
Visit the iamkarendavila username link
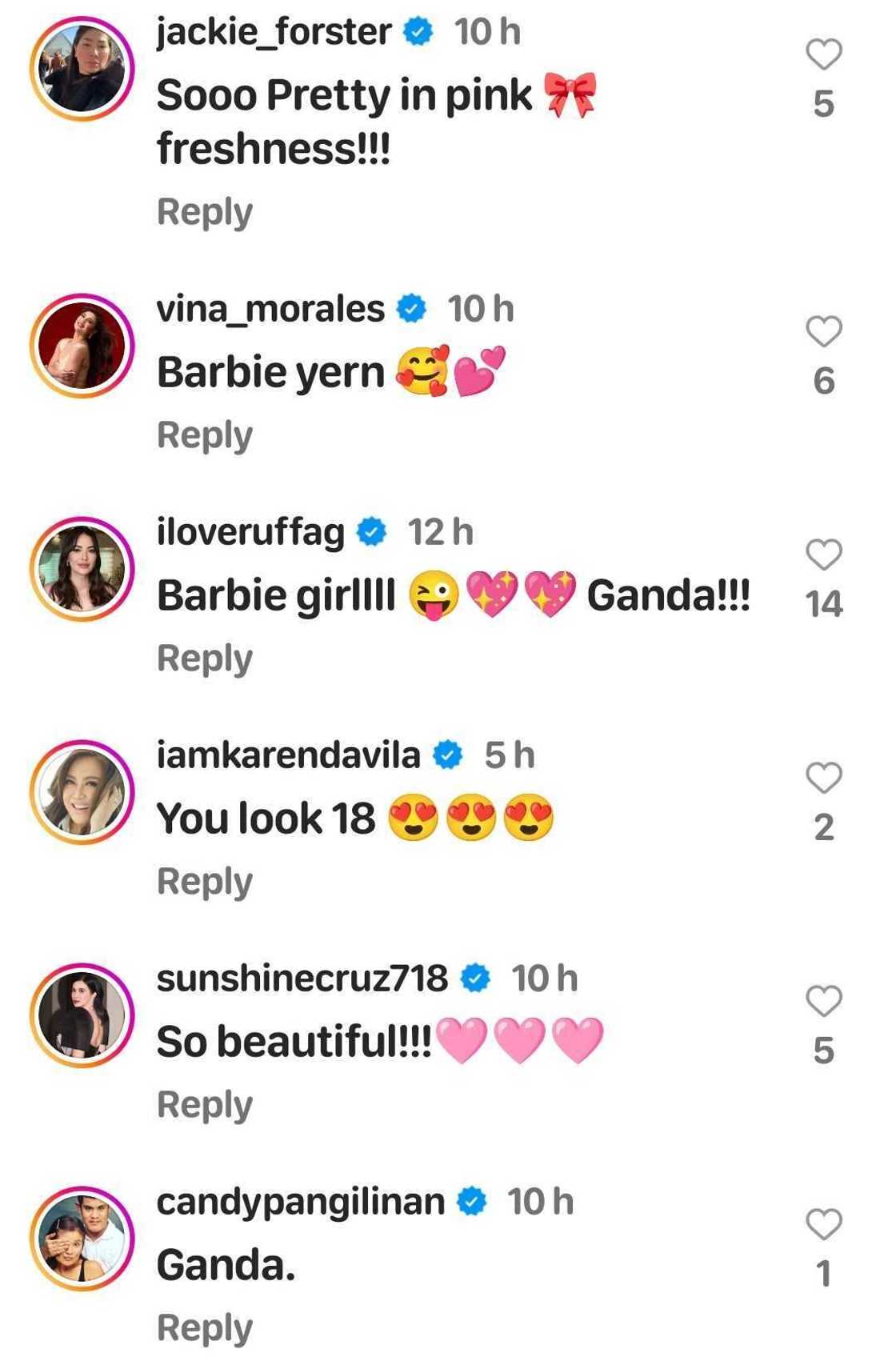(288, 755)
